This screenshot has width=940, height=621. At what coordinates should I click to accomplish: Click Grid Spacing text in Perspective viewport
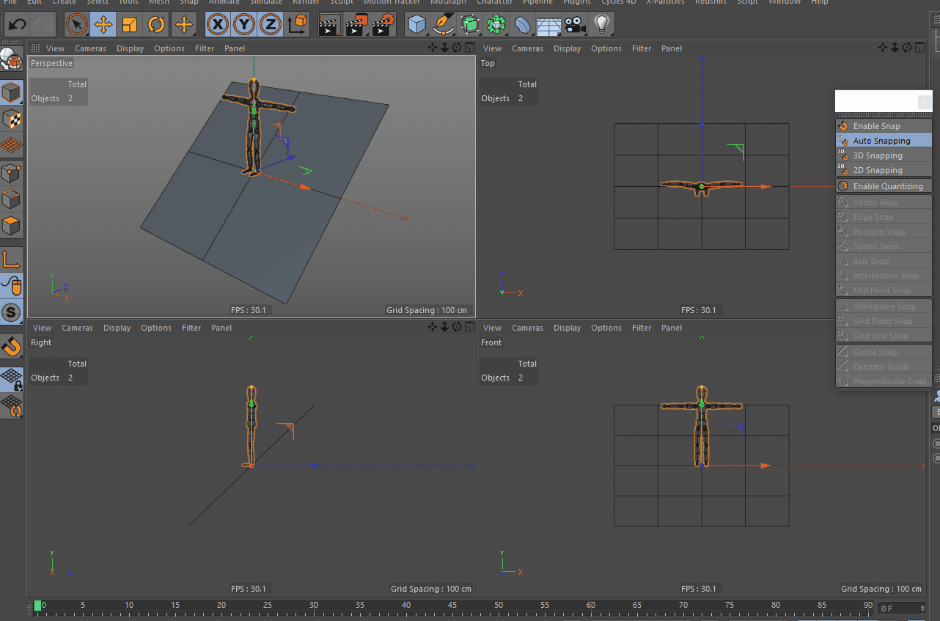click(x=426, y=310)
